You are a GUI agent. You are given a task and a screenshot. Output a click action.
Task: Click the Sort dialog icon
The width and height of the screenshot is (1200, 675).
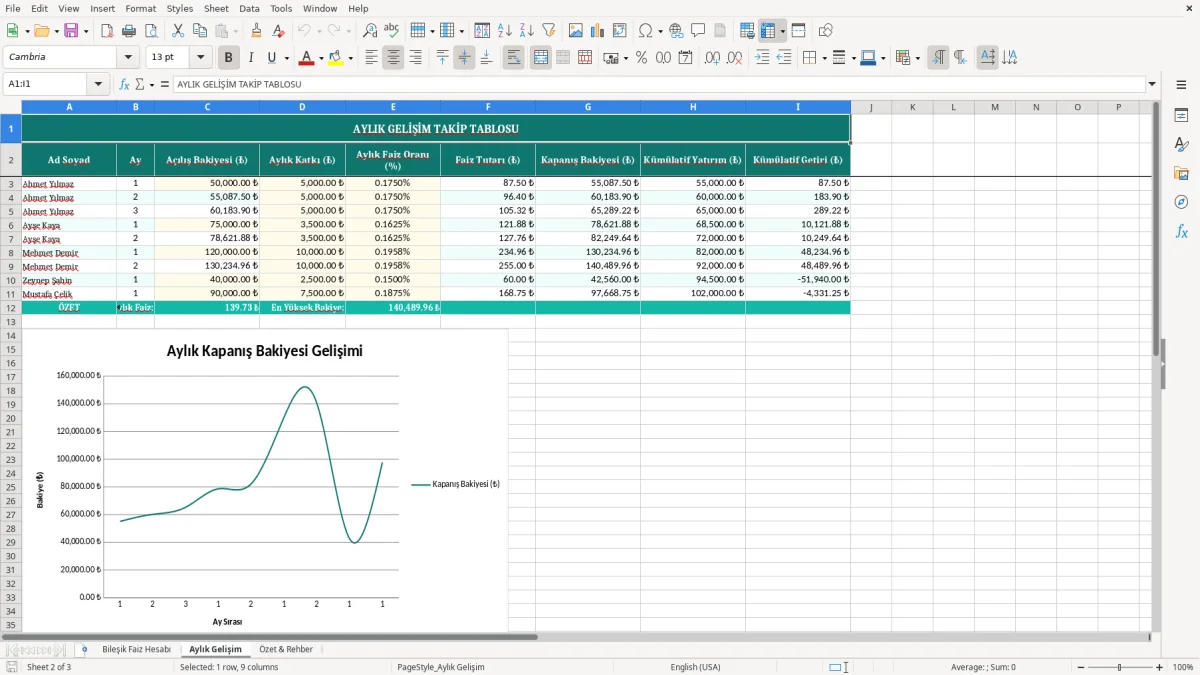click(482, 31)
